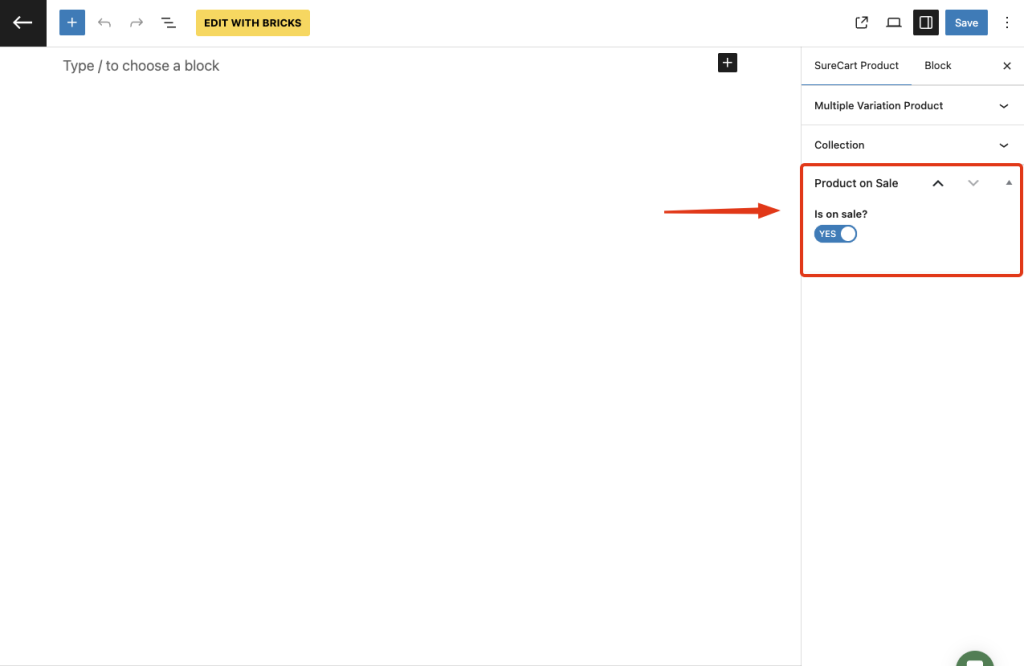Open the page in a new tab
1024x666 pixels.
pyautogui.click(x=862, y=23)
